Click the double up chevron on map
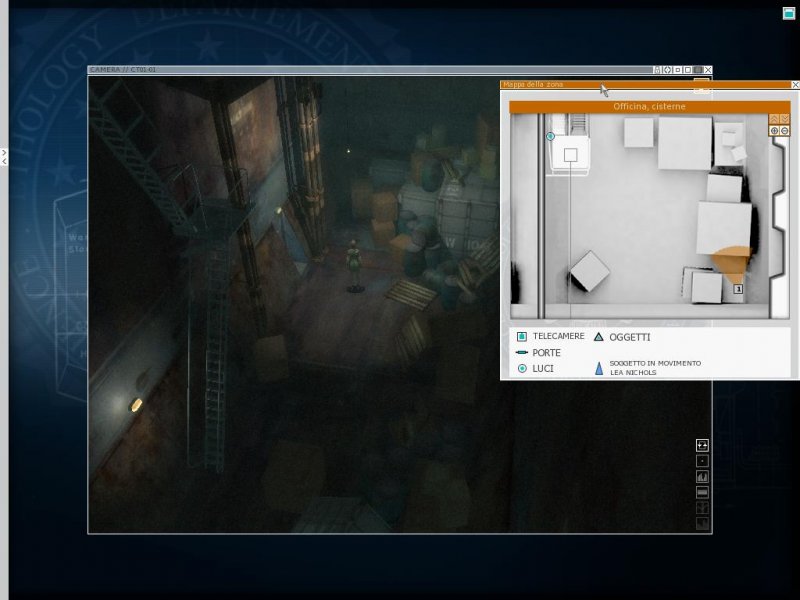 click(774, 119)
